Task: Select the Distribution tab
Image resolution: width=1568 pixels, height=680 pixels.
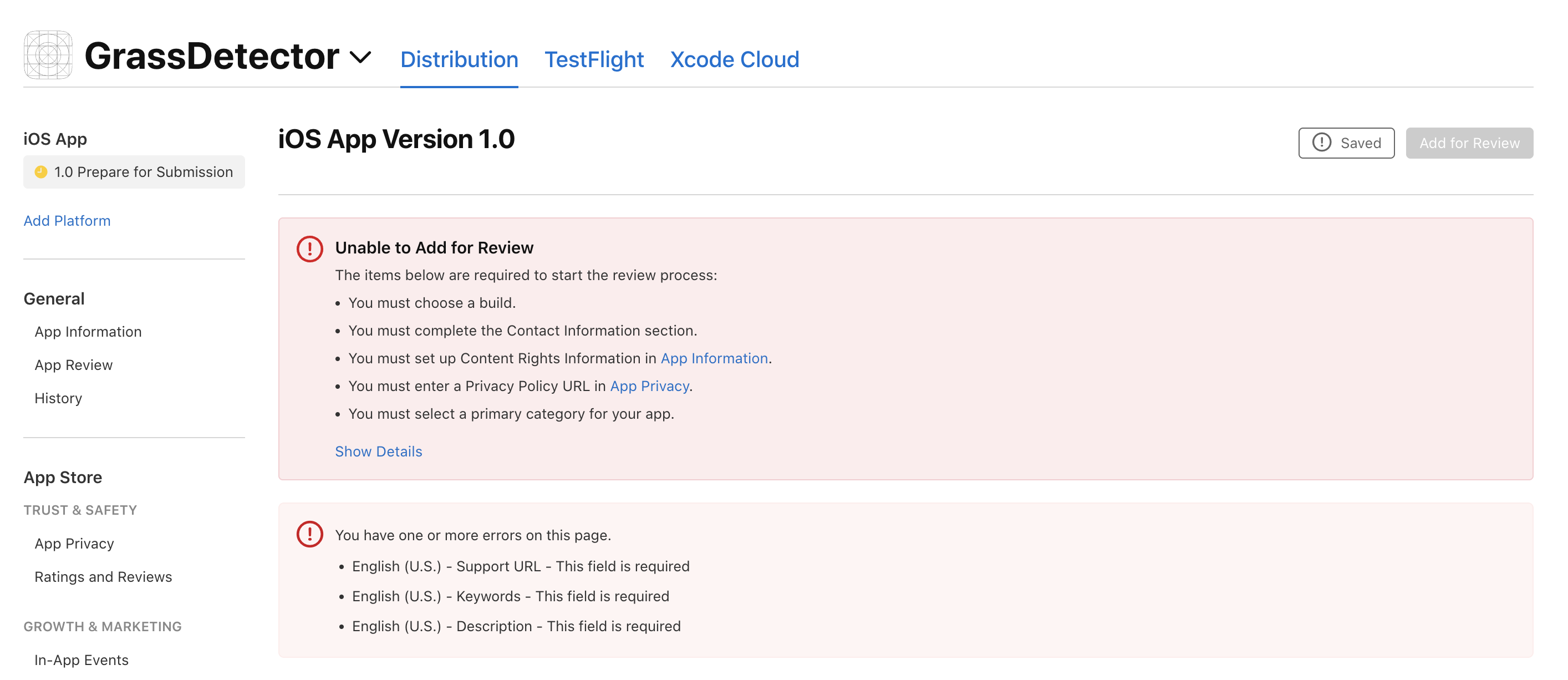Action: pos(459,59)
